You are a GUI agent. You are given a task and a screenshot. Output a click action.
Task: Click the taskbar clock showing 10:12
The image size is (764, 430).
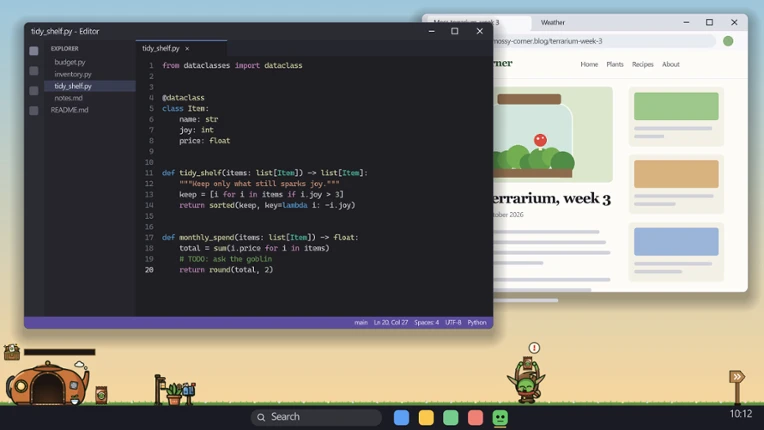[x=741, y=414]
